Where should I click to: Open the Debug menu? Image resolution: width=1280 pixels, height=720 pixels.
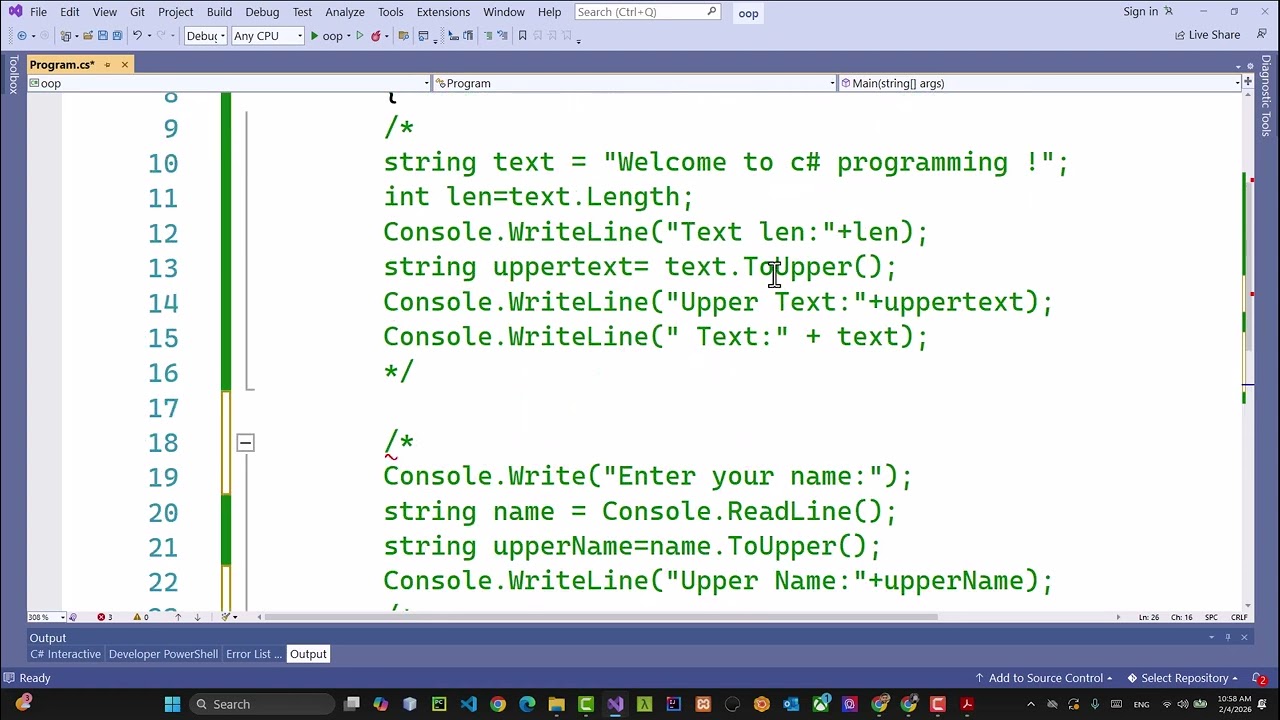pyautogui.click(x=262, y=12)
